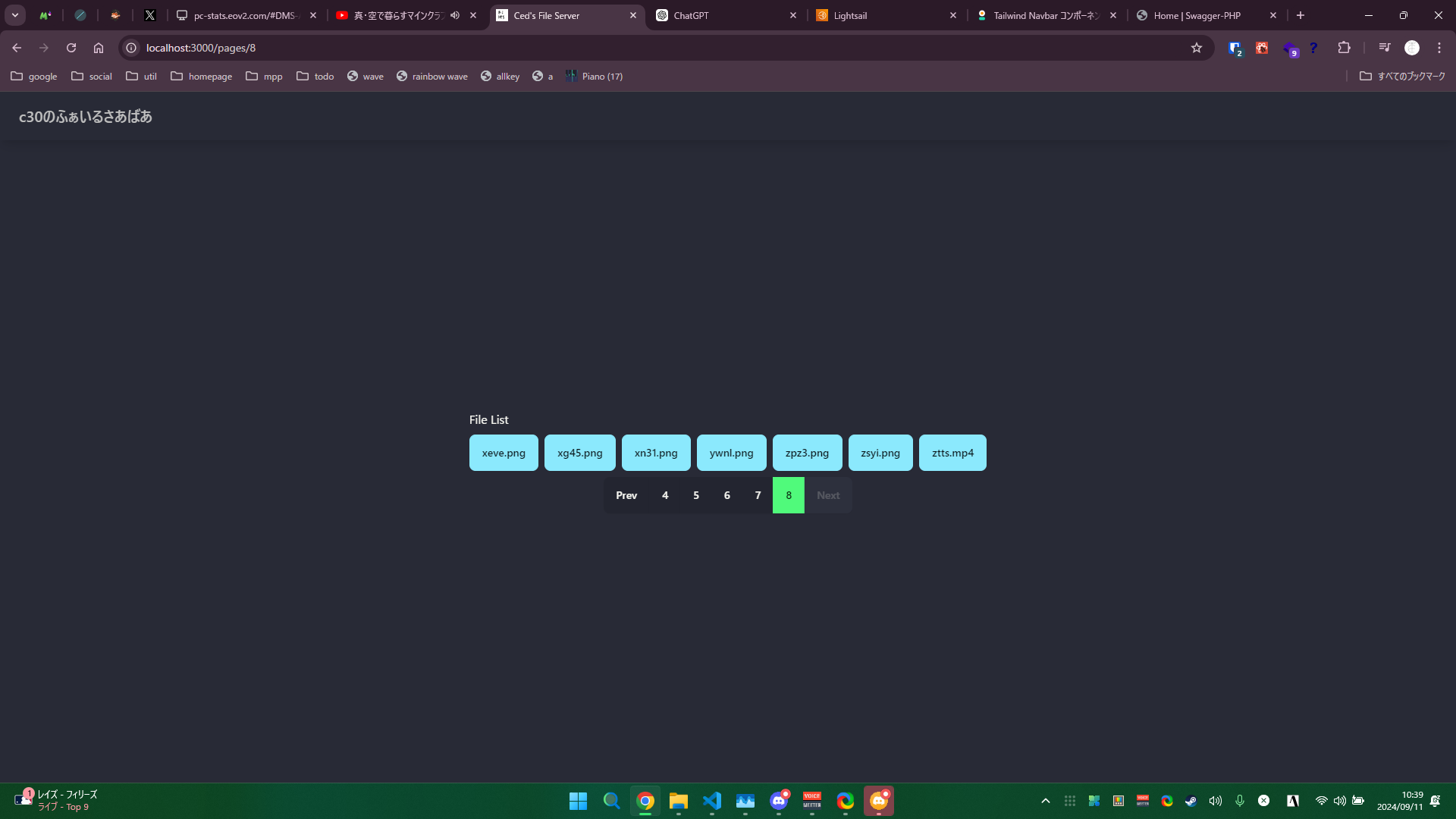Screen dimensions: 1456x819
Task: Go to browser home page
Action: coord(99,48)
